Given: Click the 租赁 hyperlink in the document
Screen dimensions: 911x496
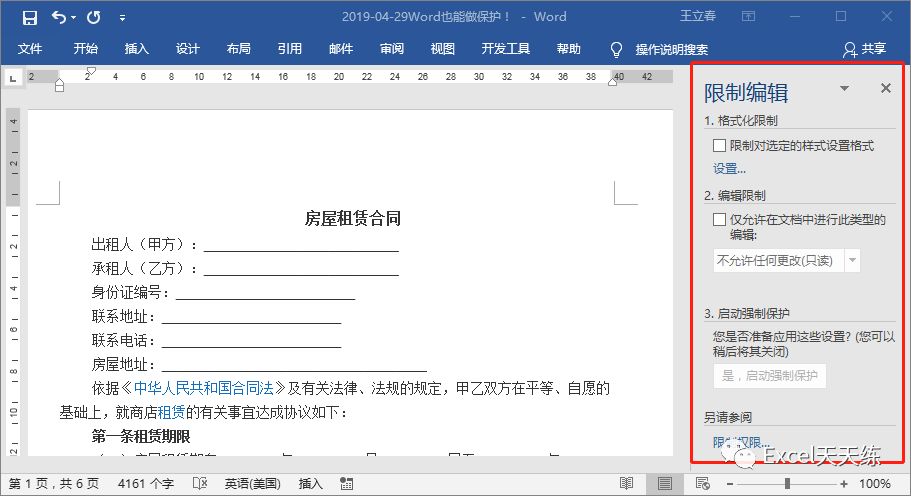Looking at the screenshot, I should pos(171,412).
